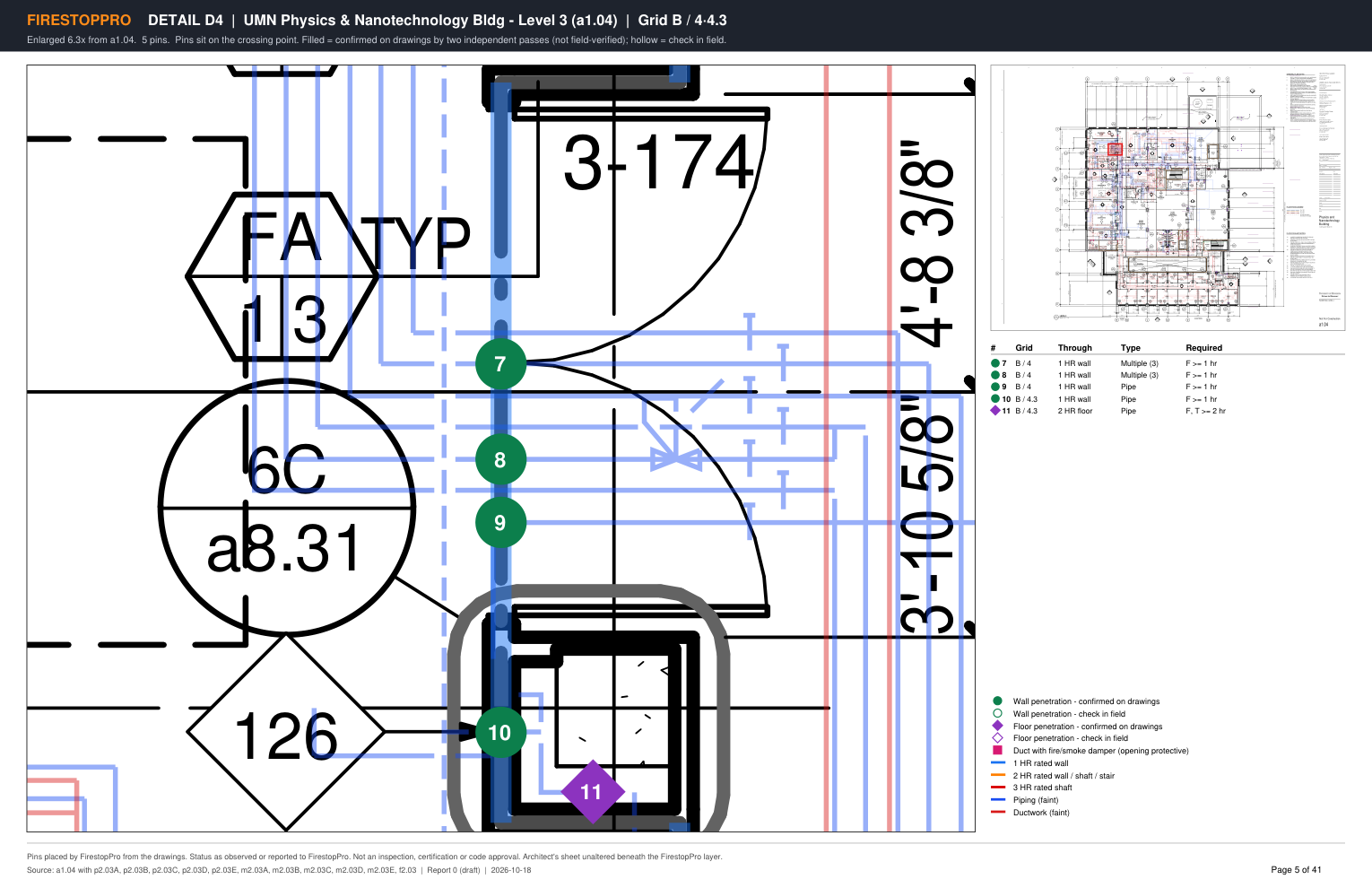Click 'Multiple (3)' type in row 8
This screenshot has height=888, width=1372.
1140,375
